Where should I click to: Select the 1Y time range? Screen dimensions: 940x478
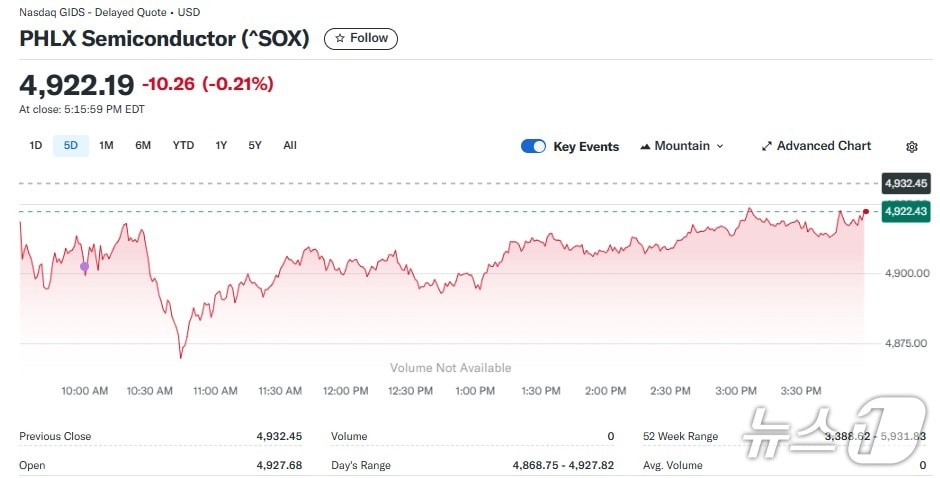pos(221,145)
